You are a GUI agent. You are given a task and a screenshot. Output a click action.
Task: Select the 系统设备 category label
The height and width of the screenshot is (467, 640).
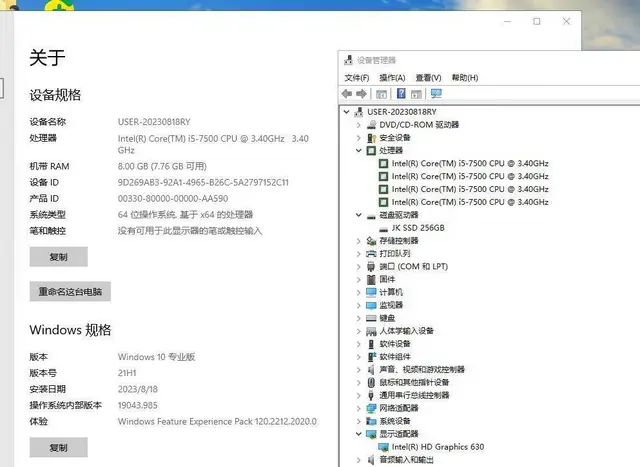pos(394,421)
